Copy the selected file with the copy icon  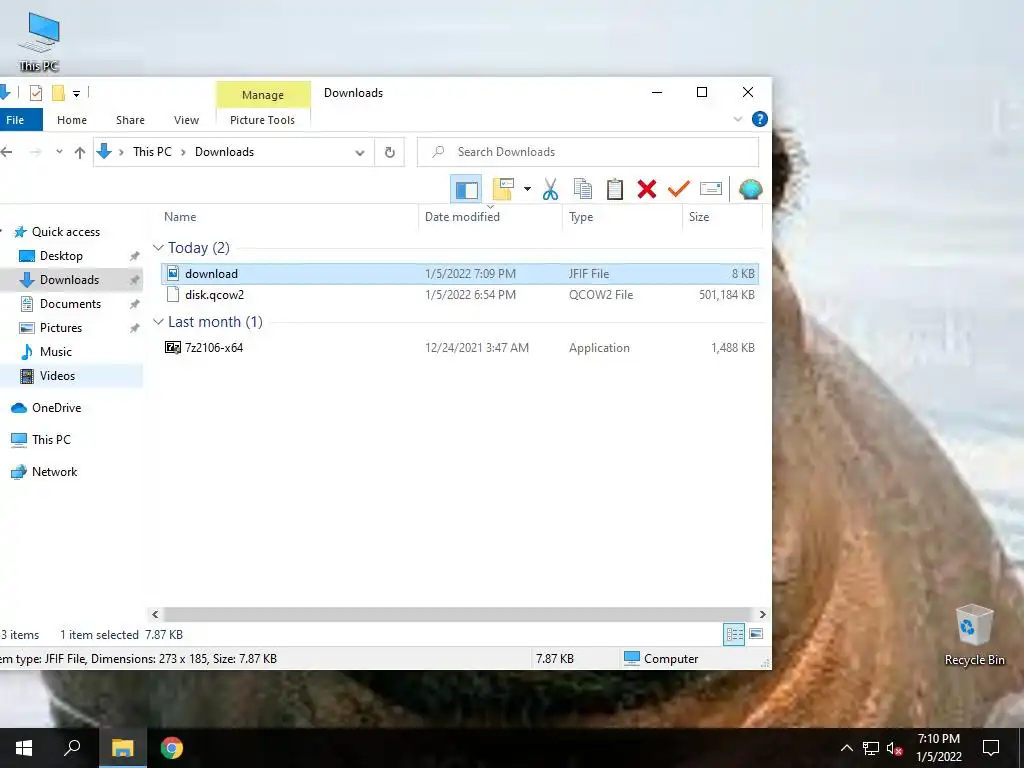coord(583,189)
